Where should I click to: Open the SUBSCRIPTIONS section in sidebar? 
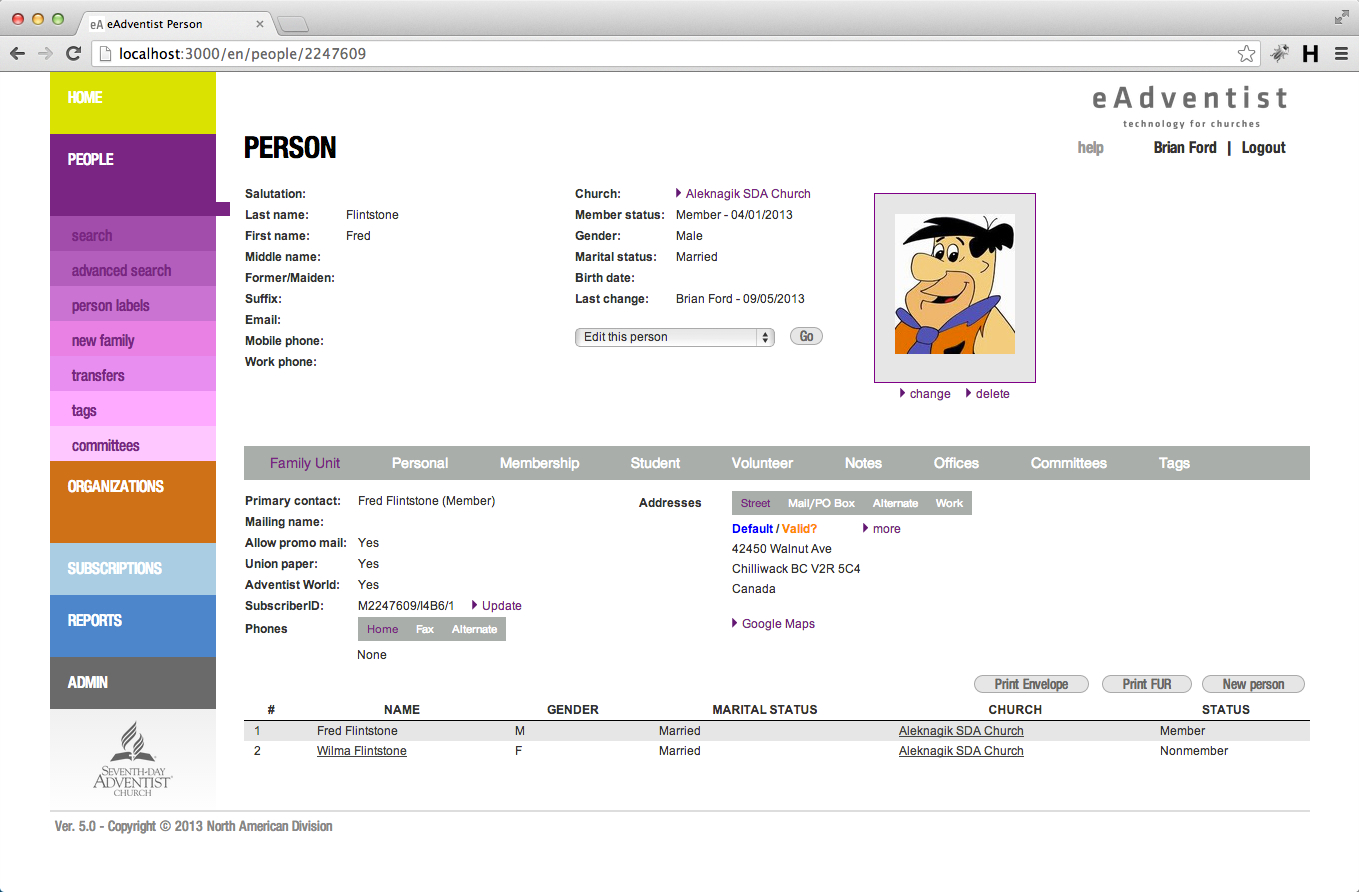(x=133, y=569)
